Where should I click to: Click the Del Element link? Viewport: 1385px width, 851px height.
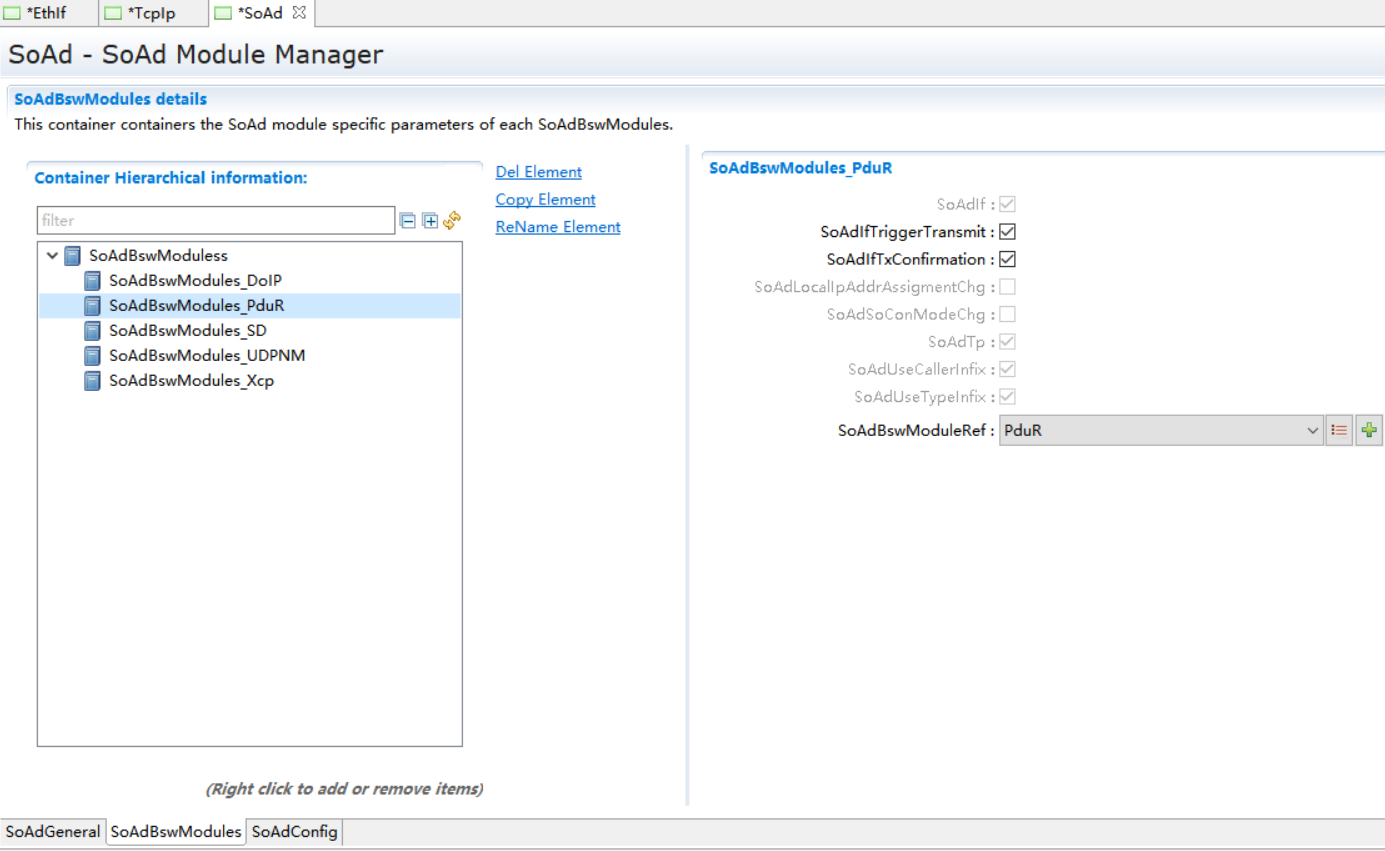tap(538, 172)
